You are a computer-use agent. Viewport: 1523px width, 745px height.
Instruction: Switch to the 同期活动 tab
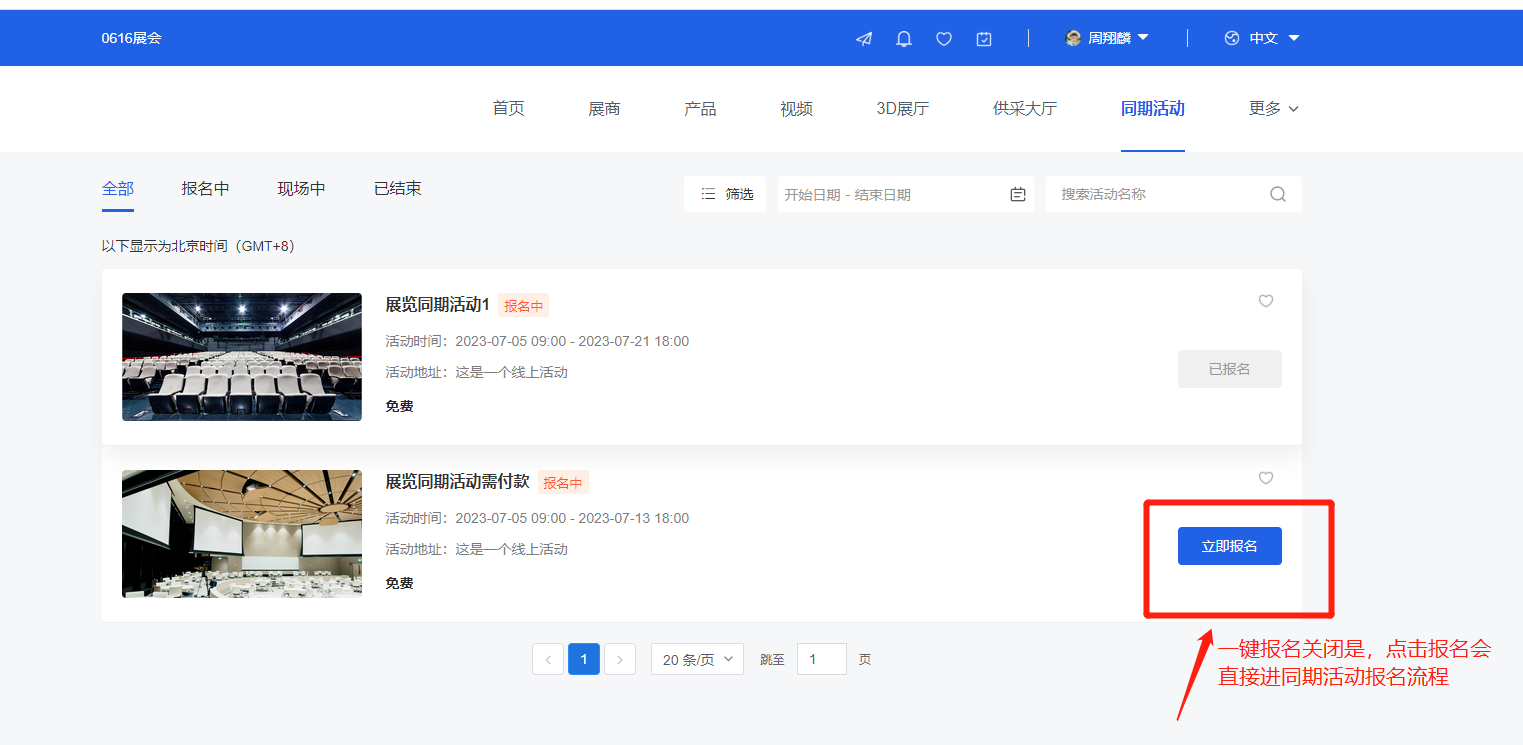pos(1152,108)
